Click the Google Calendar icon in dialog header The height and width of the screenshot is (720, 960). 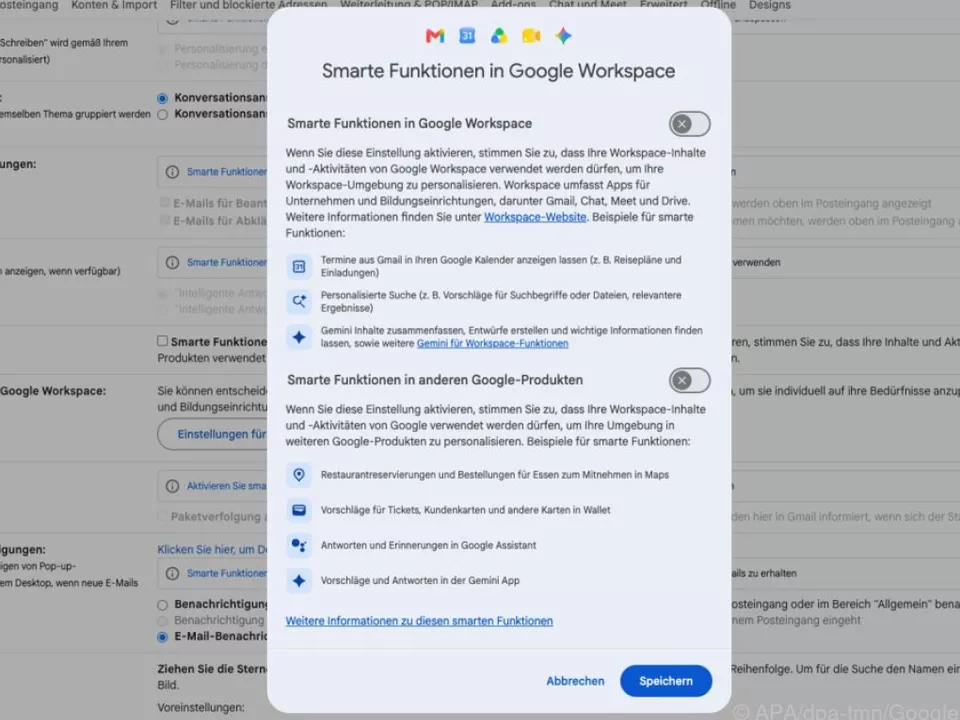coord(467,36)
